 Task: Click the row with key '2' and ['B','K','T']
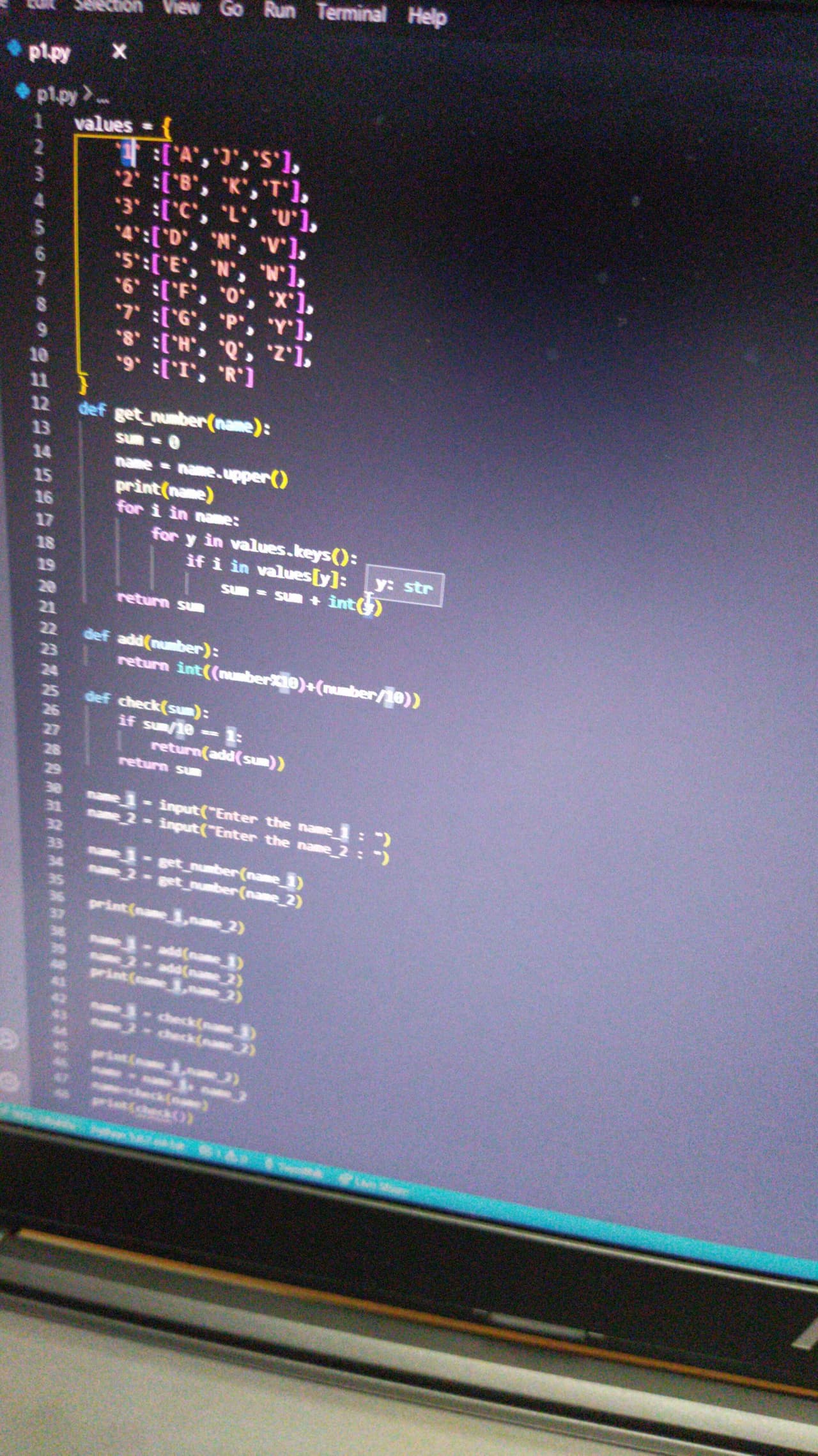tap(212, 185)
